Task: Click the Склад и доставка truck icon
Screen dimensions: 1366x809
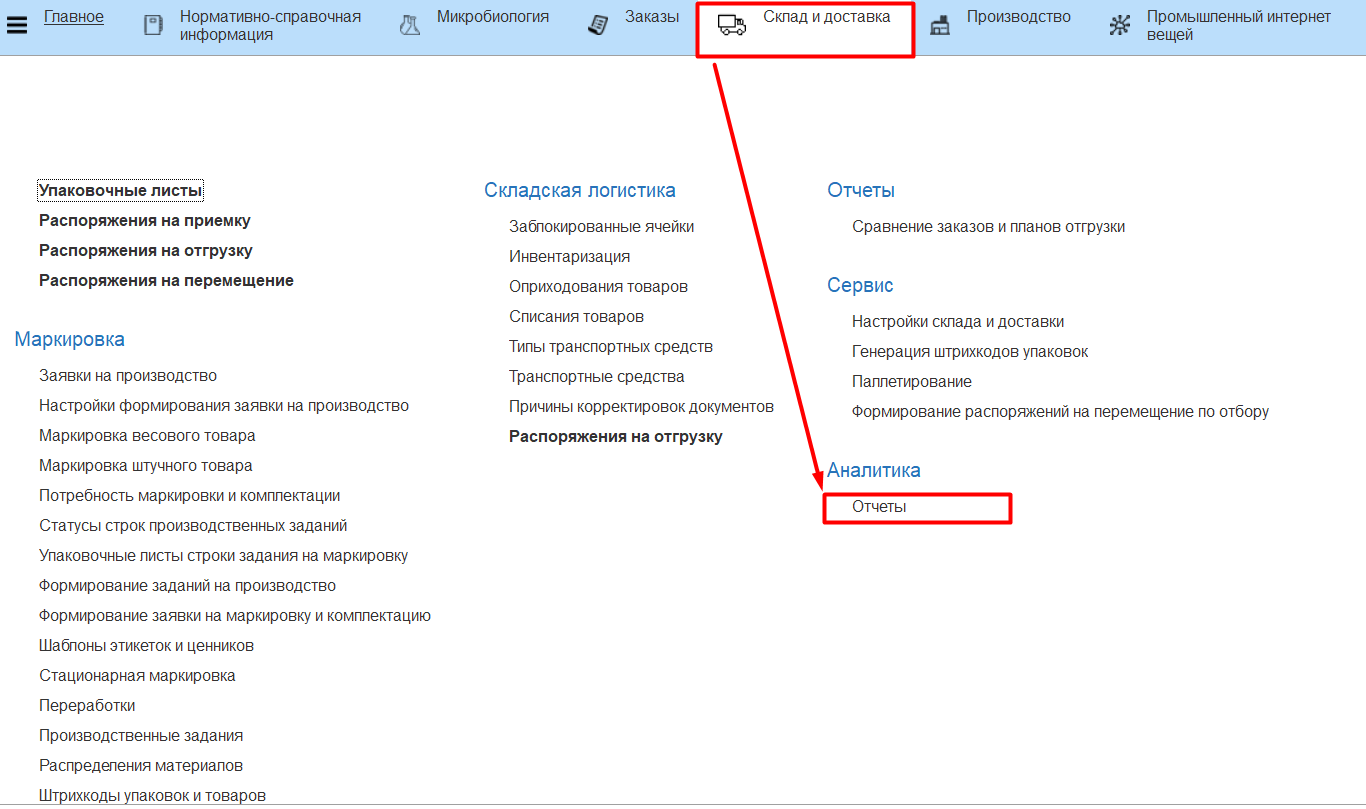Action: click(x=732, y=26)
